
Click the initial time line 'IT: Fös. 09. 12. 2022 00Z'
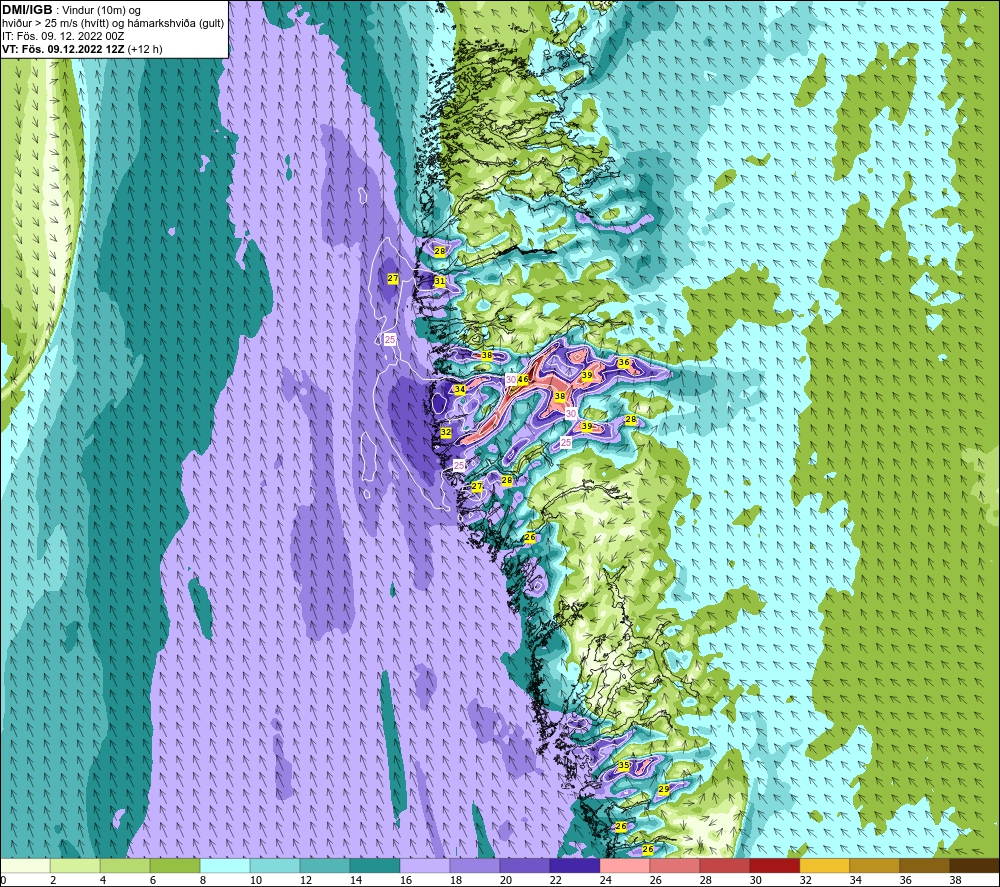coord(63,36)
